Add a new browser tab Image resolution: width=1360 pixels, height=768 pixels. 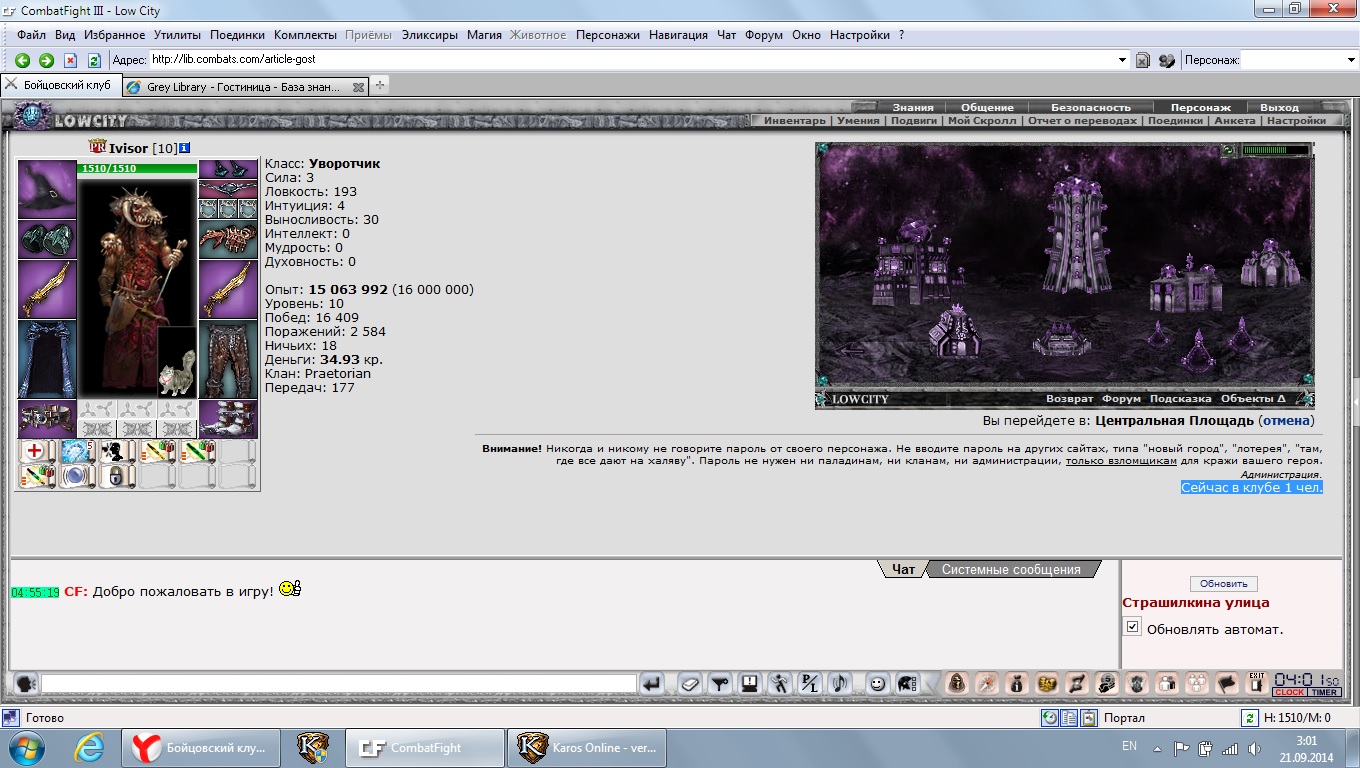tap(380, 86)
